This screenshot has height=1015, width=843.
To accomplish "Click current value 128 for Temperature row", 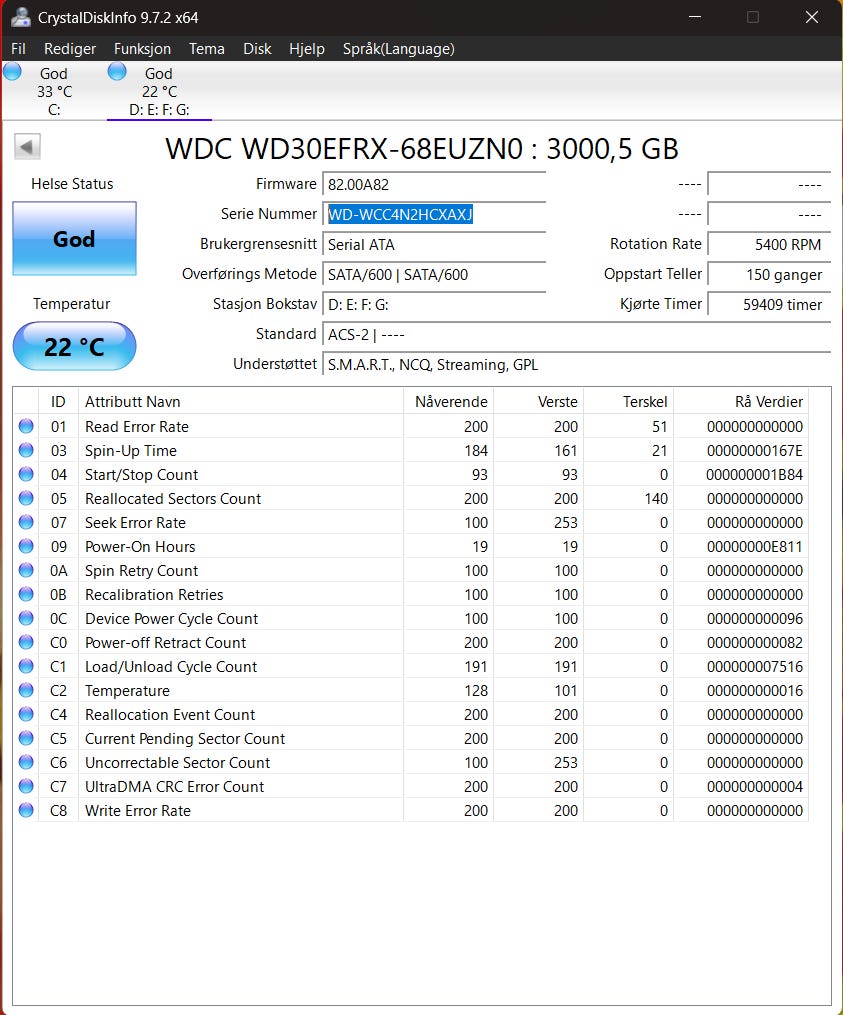I will [476, 691].
